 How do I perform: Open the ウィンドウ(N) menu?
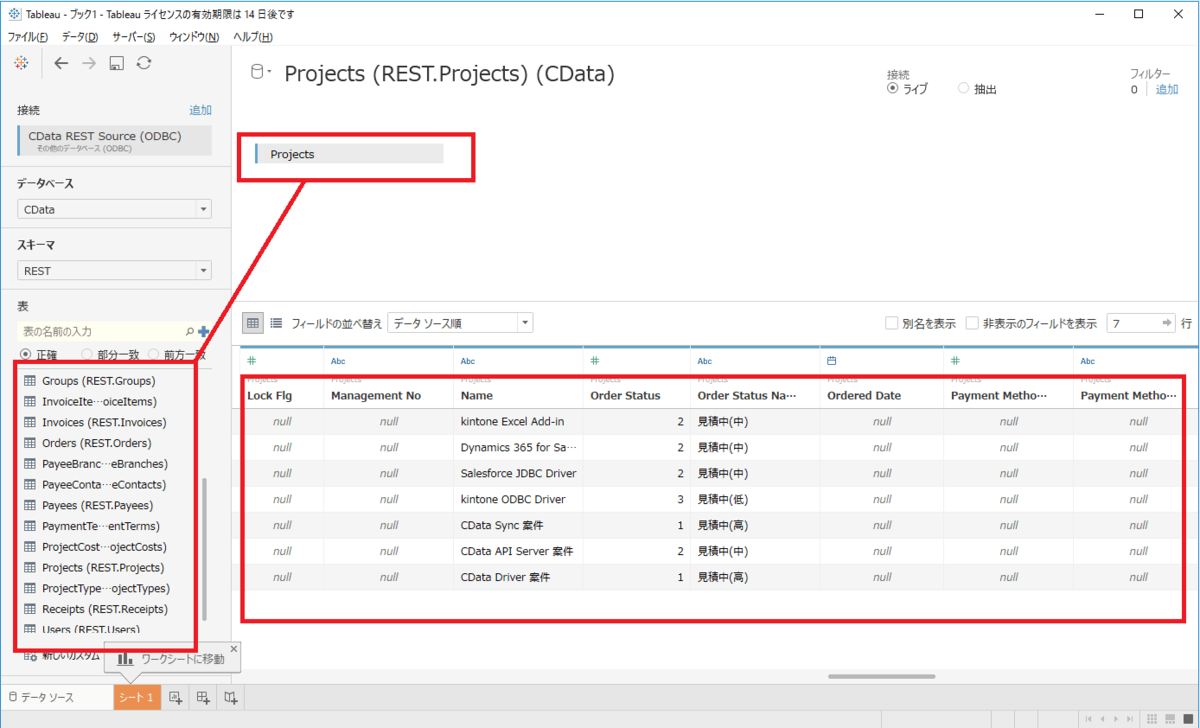pyautogui.click(x=194, y=37)
